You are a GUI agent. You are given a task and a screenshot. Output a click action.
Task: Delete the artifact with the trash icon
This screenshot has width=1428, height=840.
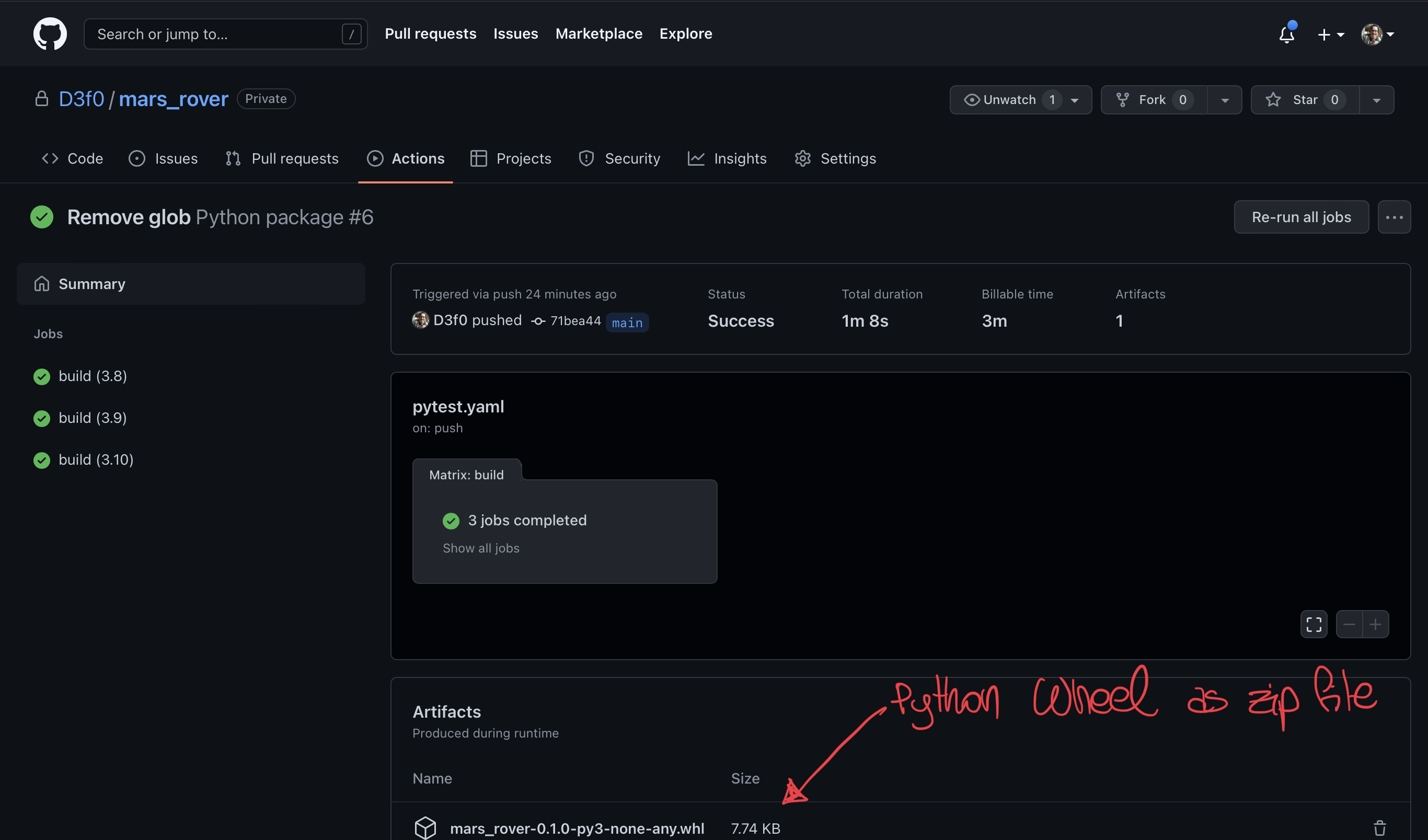tap(1379, 827)
